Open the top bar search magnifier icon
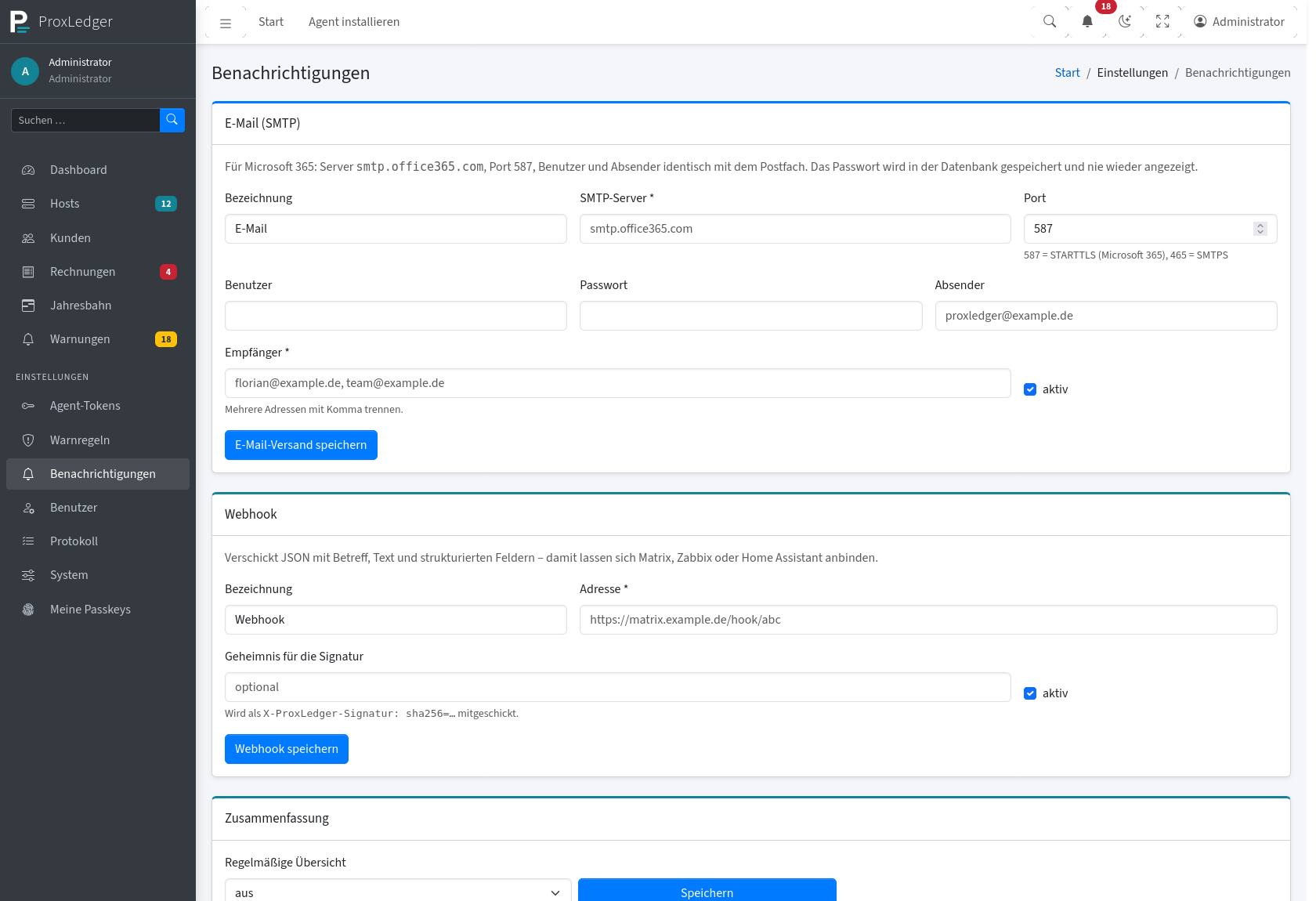Screen dimensions: 1316x901 pos(1050,22)
